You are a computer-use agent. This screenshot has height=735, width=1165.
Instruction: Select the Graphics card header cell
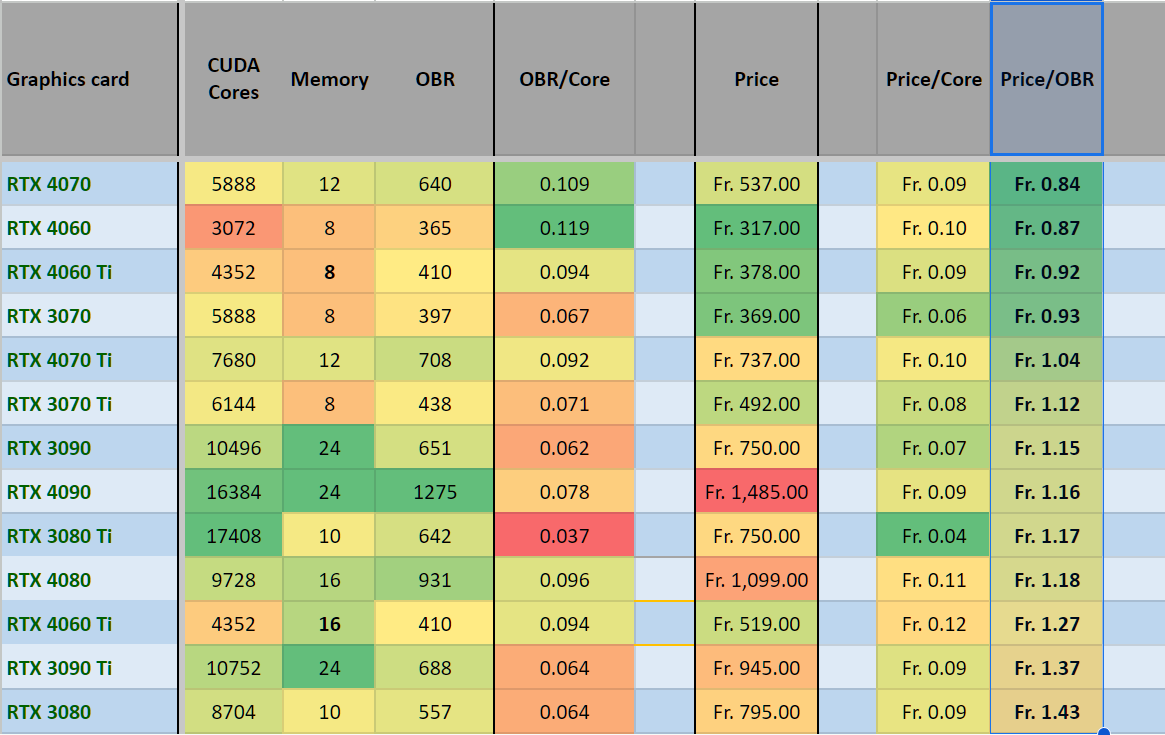(x=89, y=80)
